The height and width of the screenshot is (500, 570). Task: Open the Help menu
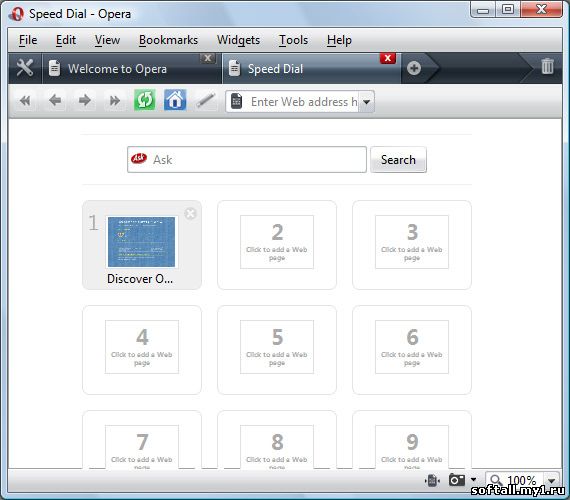(x=339, y=40)
